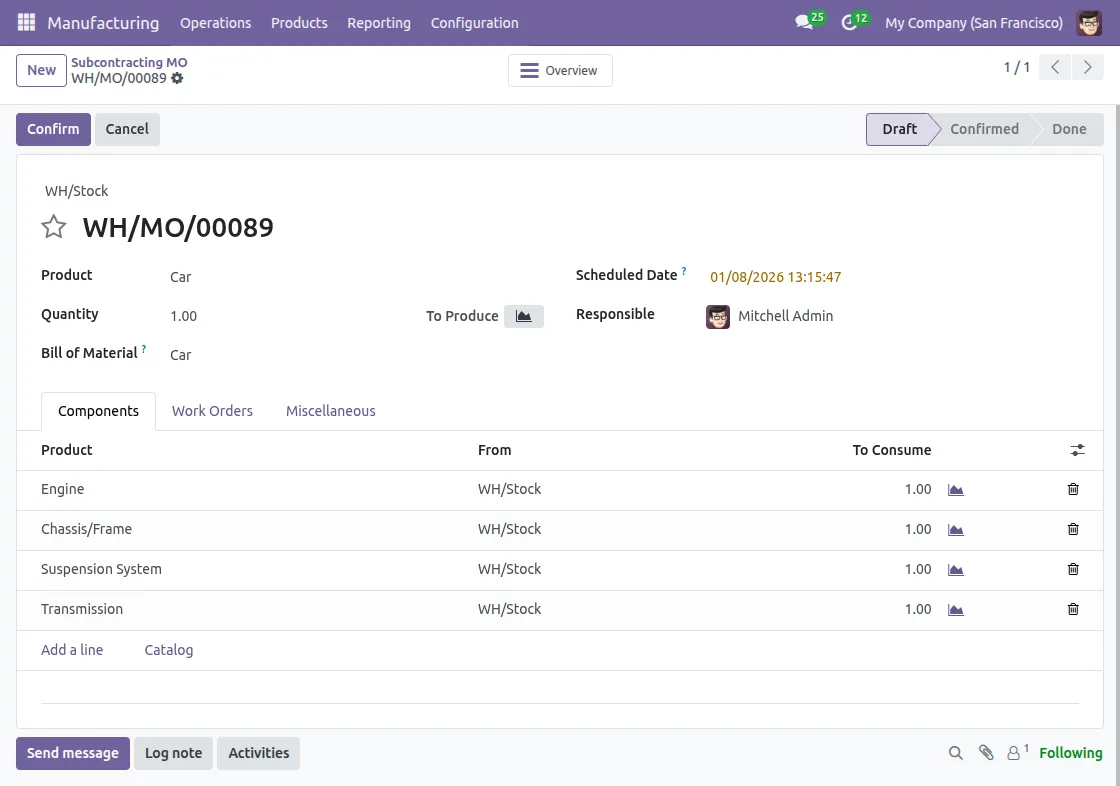The width and height of the screenshot is (1120, 786).
Task: Open the chat messages icon
Action: tap(804, 22)
